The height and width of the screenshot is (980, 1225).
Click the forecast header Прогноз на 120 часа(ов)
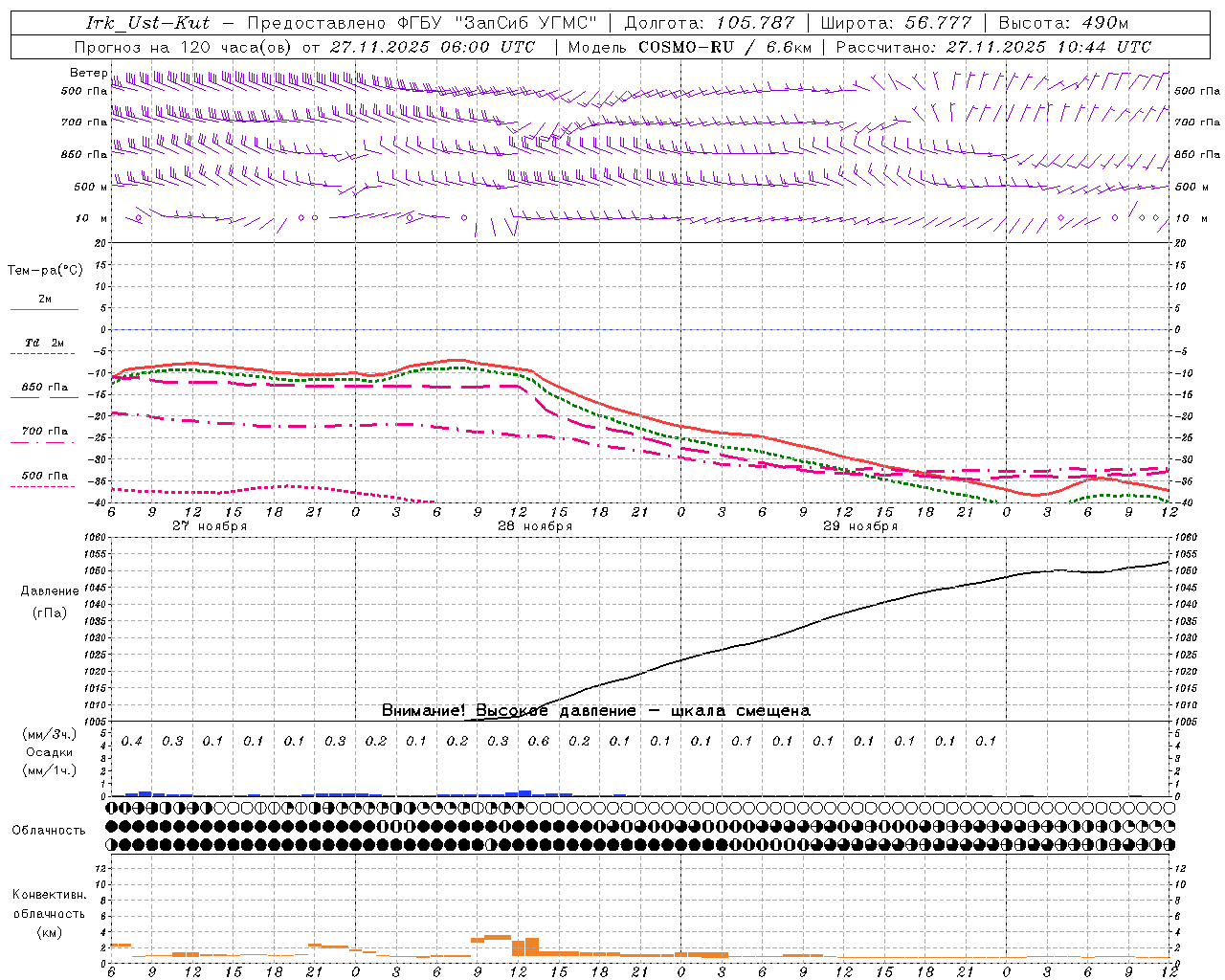(x=185, y=47)
